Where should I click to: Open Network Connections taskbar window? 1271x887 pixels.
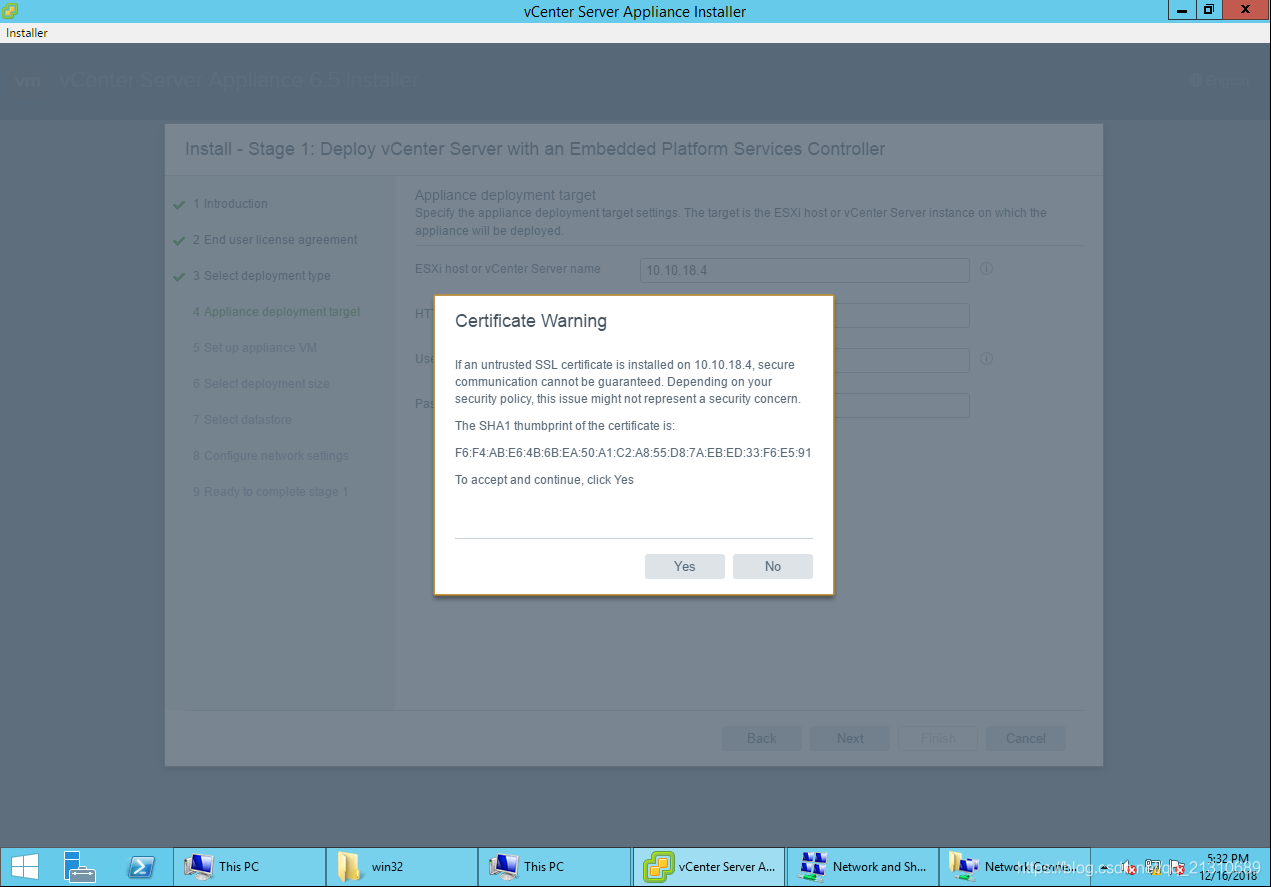1014,866
